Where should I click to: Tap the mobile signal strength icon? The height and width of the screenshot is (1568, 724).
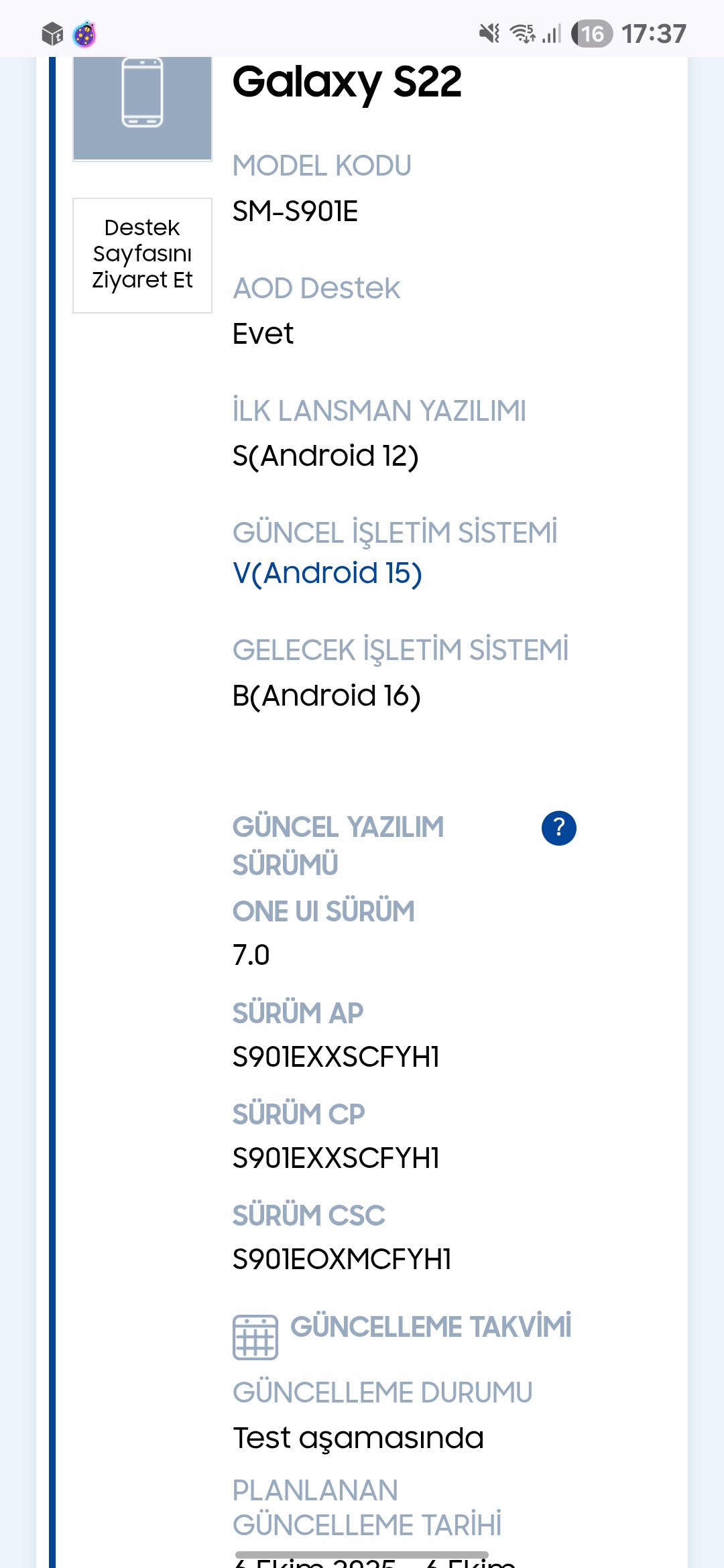tap(552, 33)
